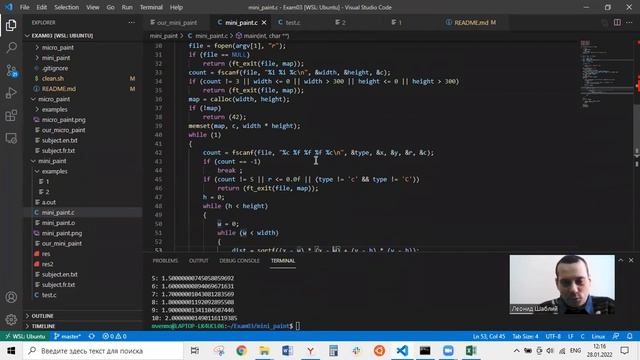Change UTF-8 file encoding
Screen dimensions: 640x360
pyautogui.click(x=553, y=336)
